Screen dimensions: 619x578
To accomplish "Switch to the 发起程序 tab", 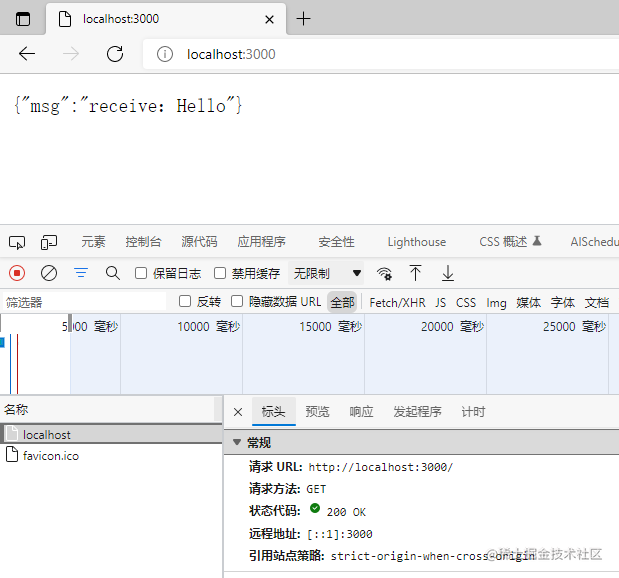I will 417,412.
